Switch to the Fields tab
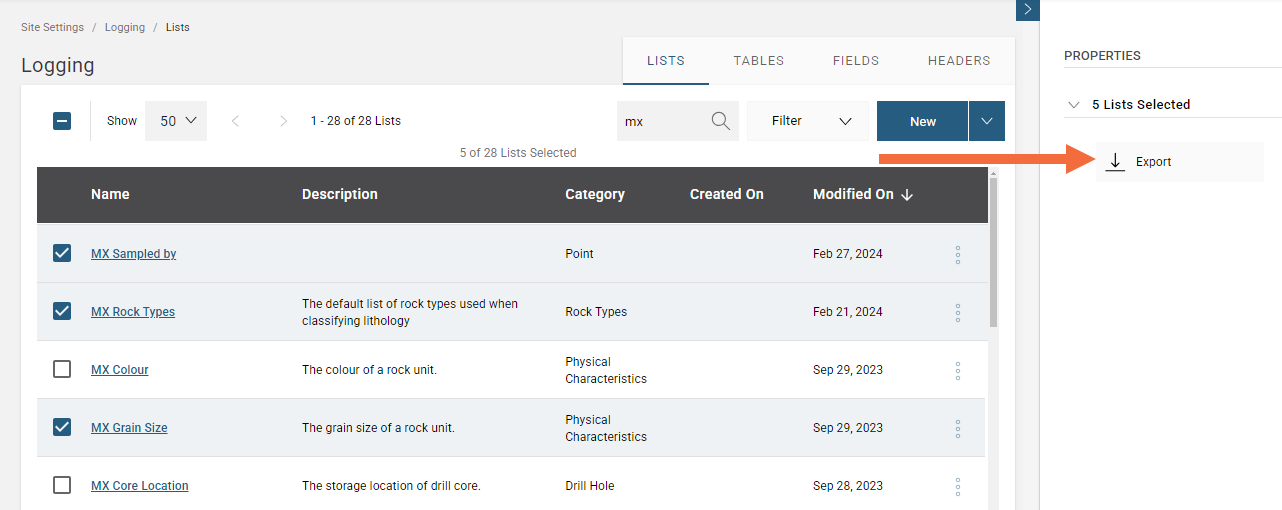 pyautogui.click(x=855, y=61)
